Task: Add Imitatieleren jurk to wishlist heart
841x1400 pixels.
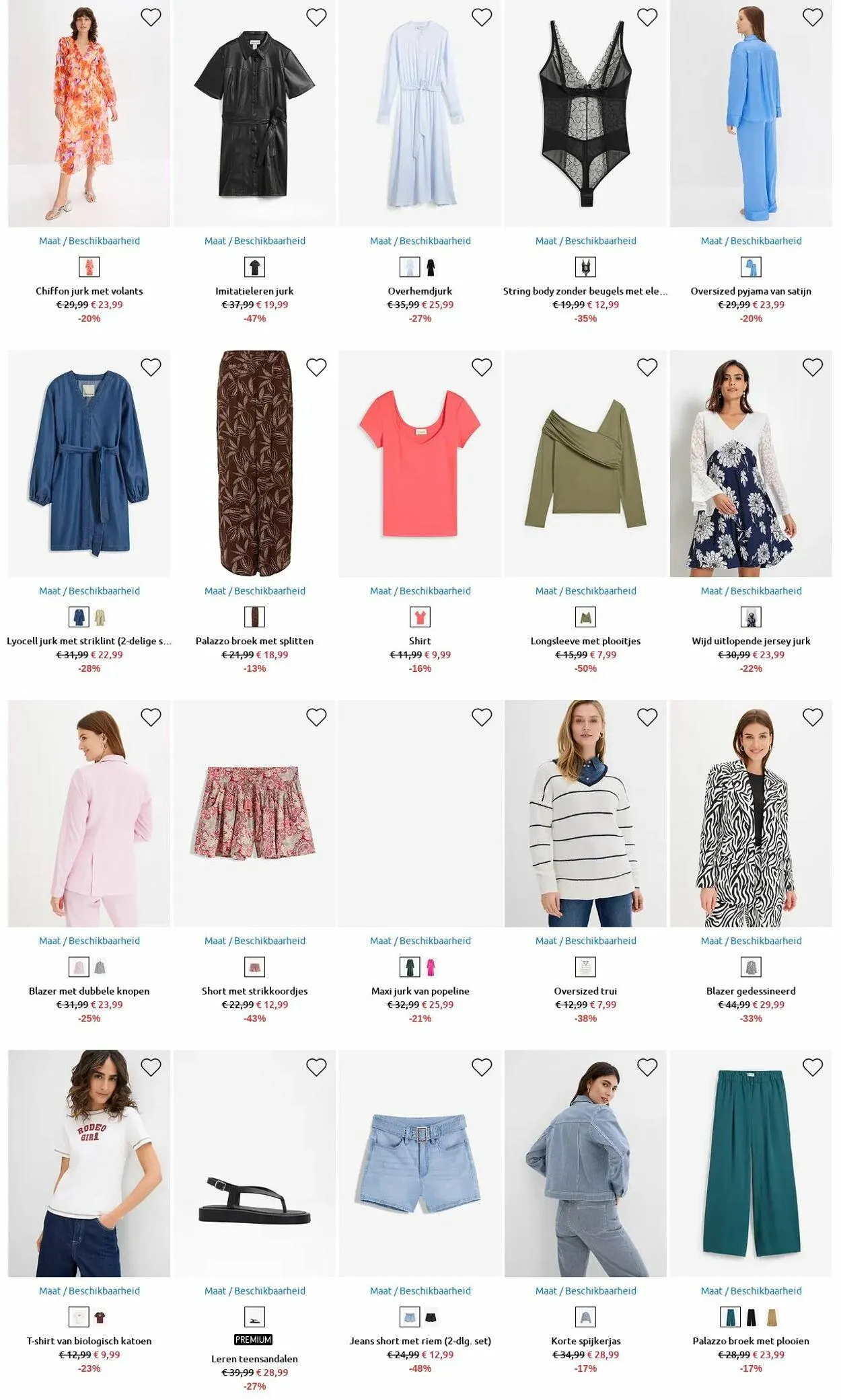Action: (x=316, y=17)
